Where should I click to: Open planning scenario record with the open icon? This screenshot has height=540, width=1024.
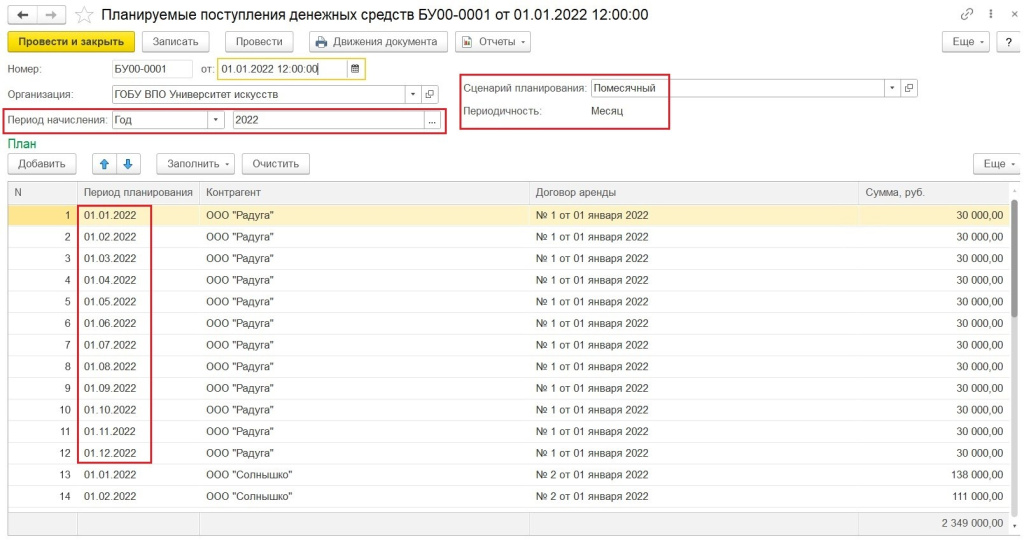click(909, 88)
